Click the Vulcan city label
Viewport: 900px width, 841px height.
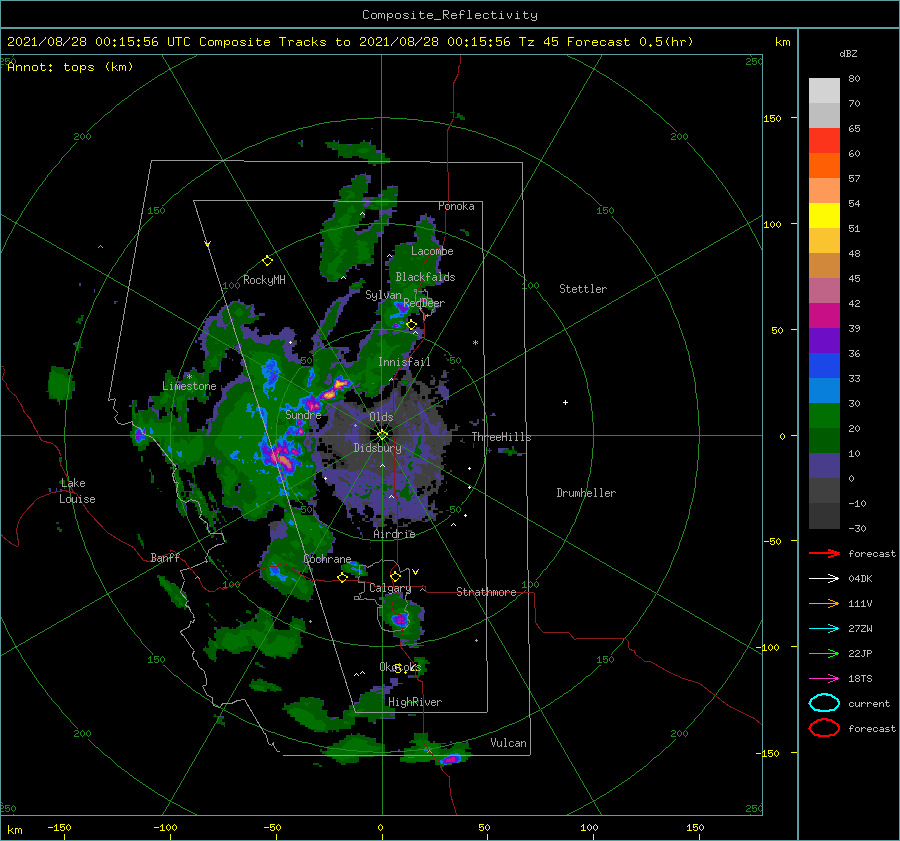point(508,743)
